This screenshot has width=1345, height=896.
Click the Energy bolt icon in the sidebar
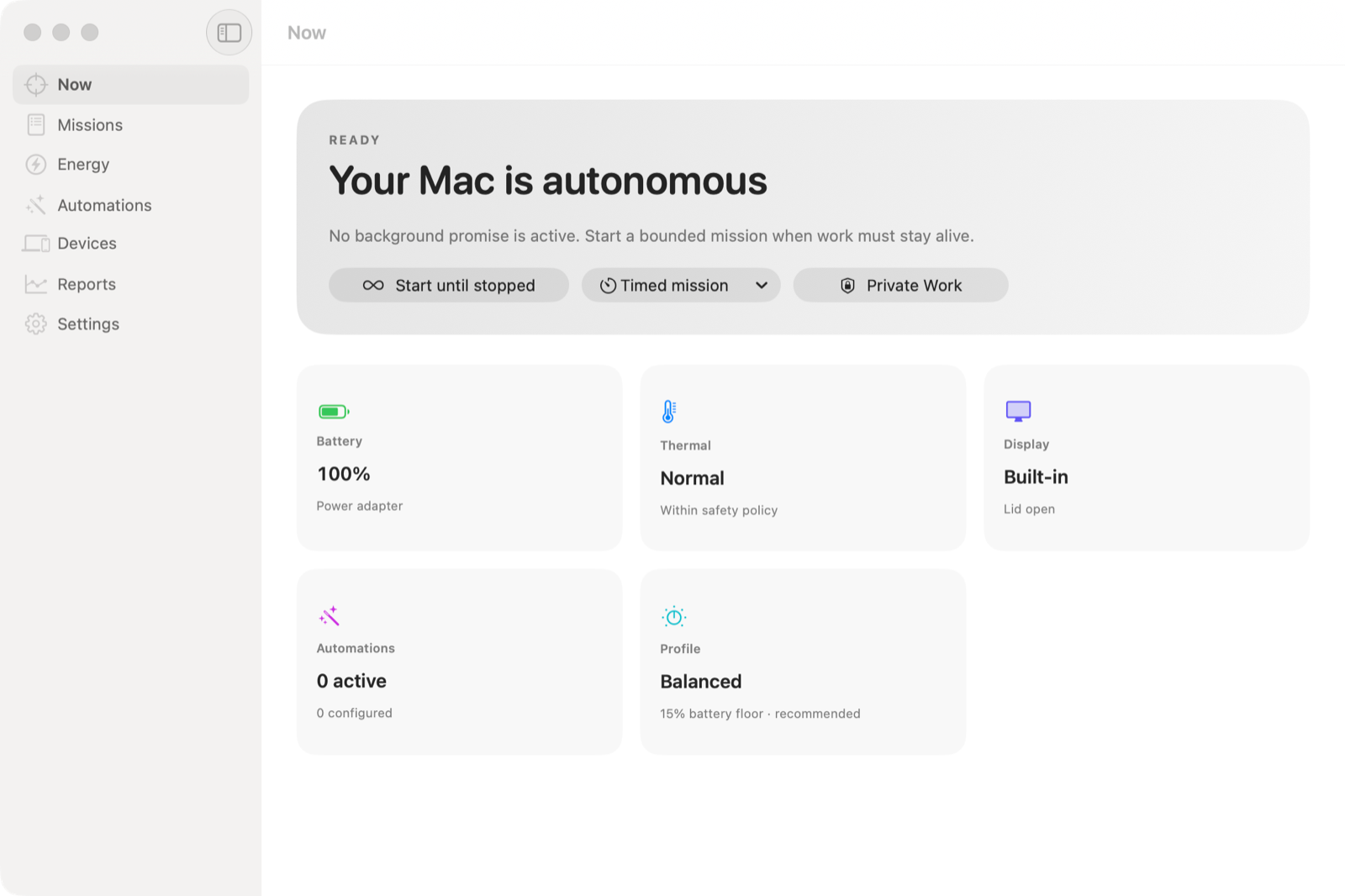(x=35, y=165)
